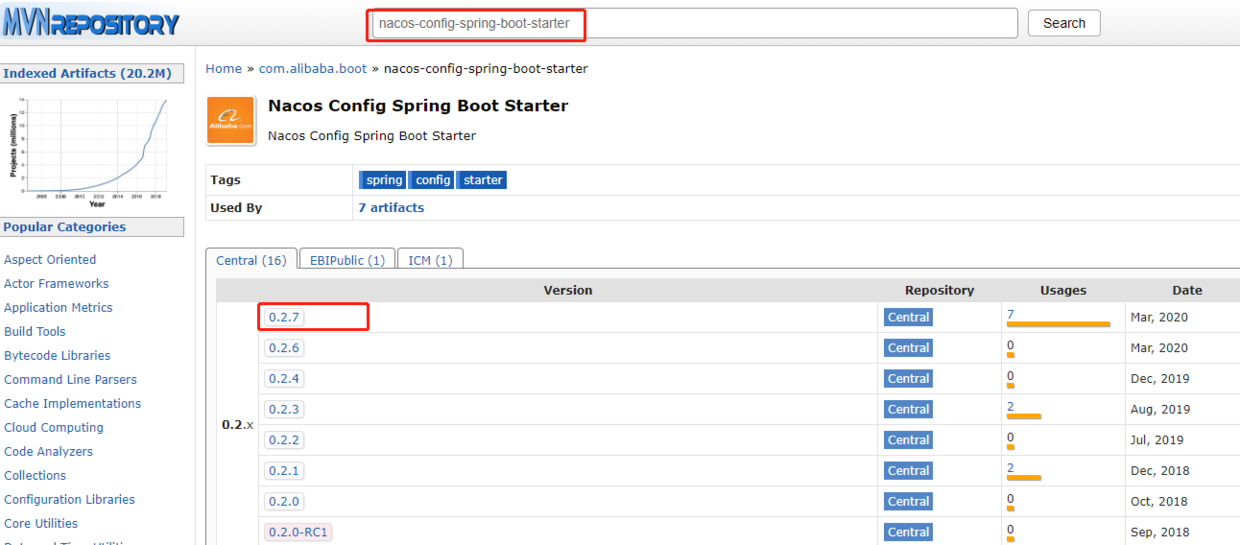Switch to the EBIPublic (1) tab
Screen dimensions: 1240x545
tap(347, 260)
